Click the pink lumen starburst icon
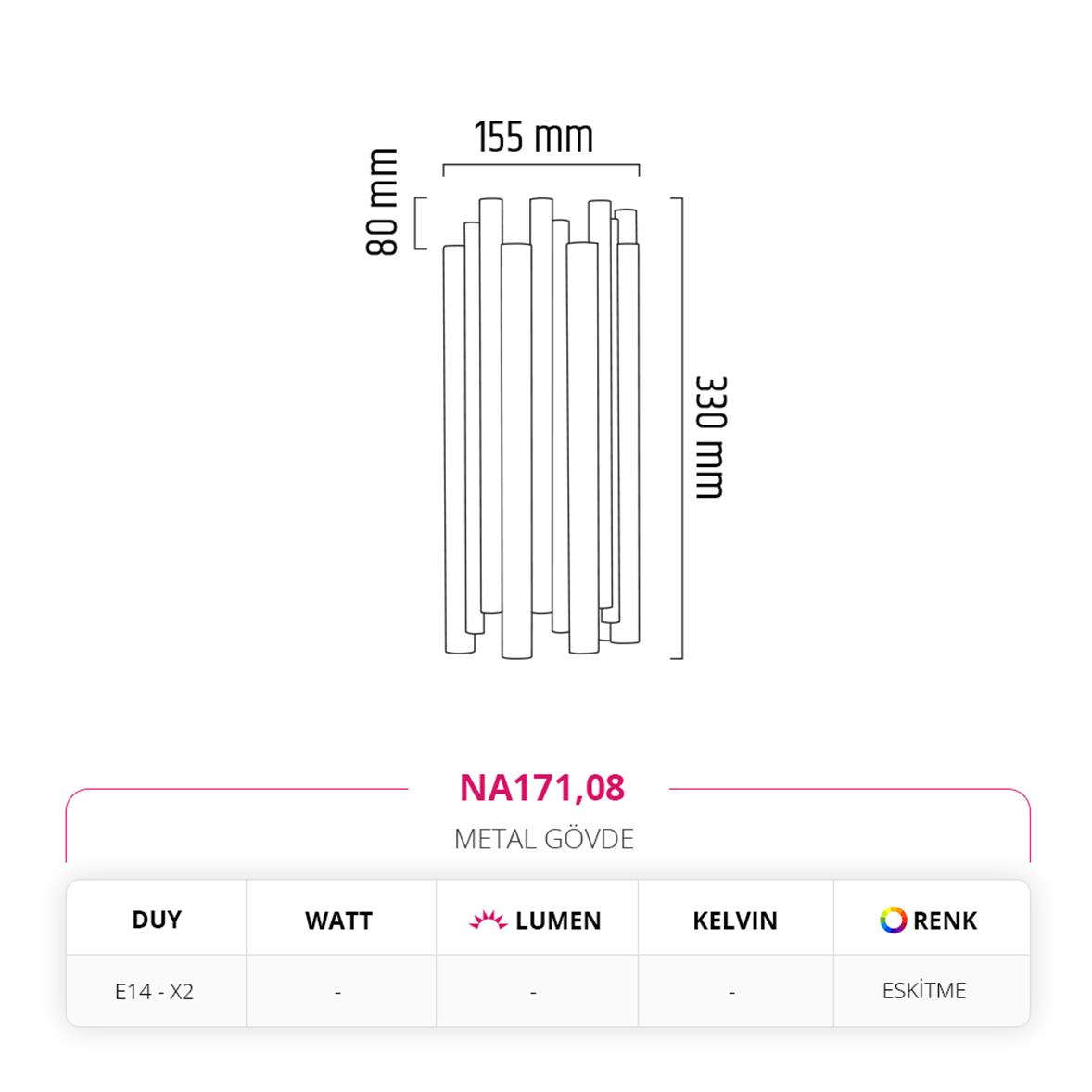 coord(488,921)
